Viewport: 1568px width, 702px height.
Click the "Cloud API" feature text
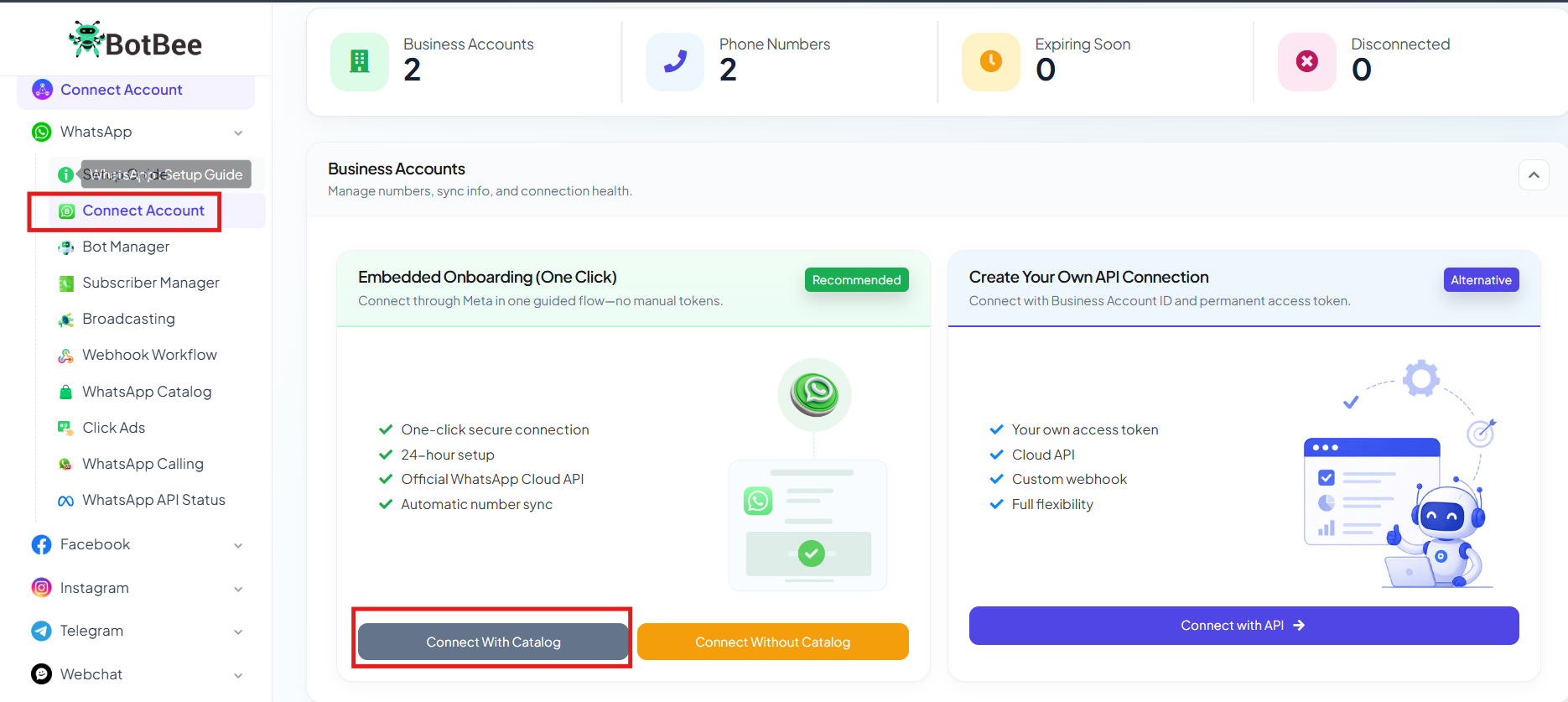coord(1043,455)
